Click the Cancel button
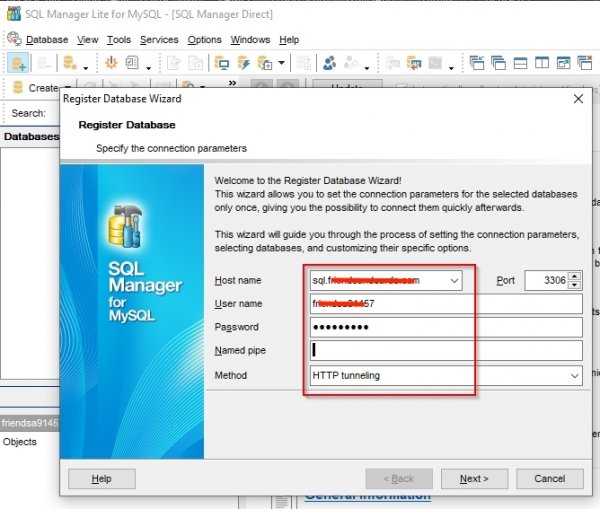The image size is (600, 509). (550, 479)
